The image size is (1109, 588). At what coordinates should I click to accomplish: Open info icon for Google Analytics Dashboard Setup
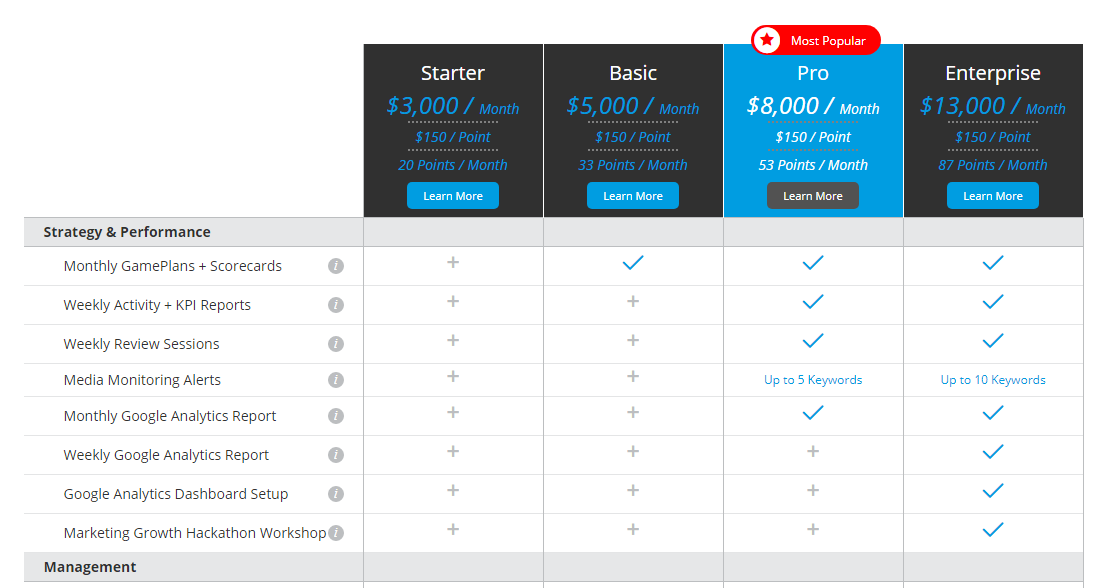(336, 494)
